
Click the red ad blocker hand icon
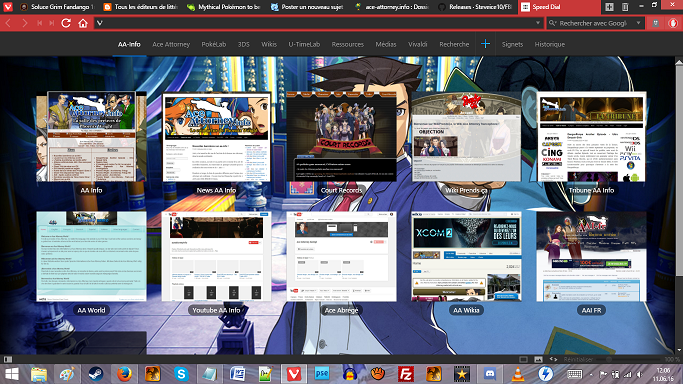[x=673, y=23]
